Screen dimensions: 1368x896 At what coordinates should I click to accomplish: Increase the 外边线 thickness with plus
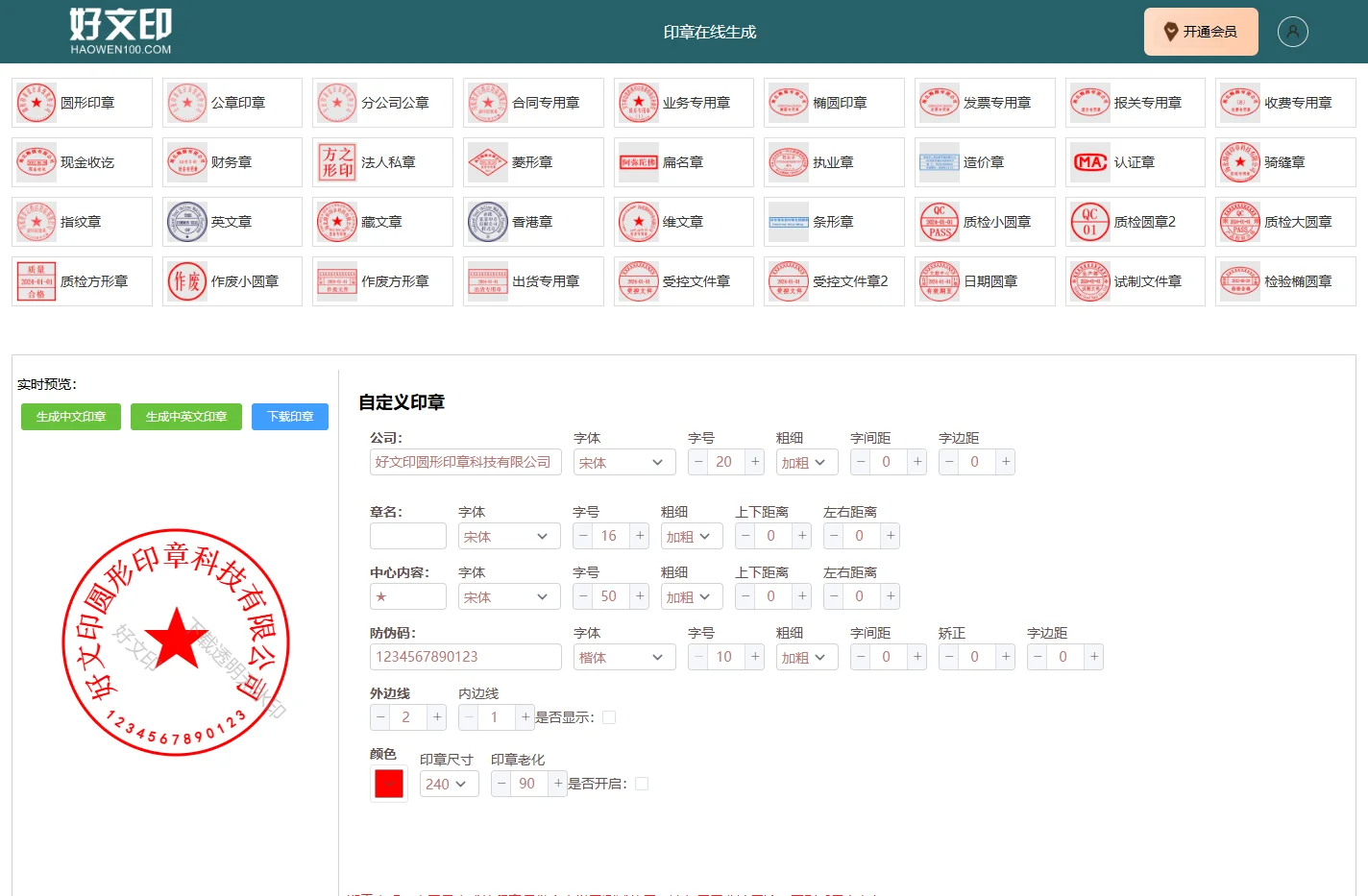(437, 717)
